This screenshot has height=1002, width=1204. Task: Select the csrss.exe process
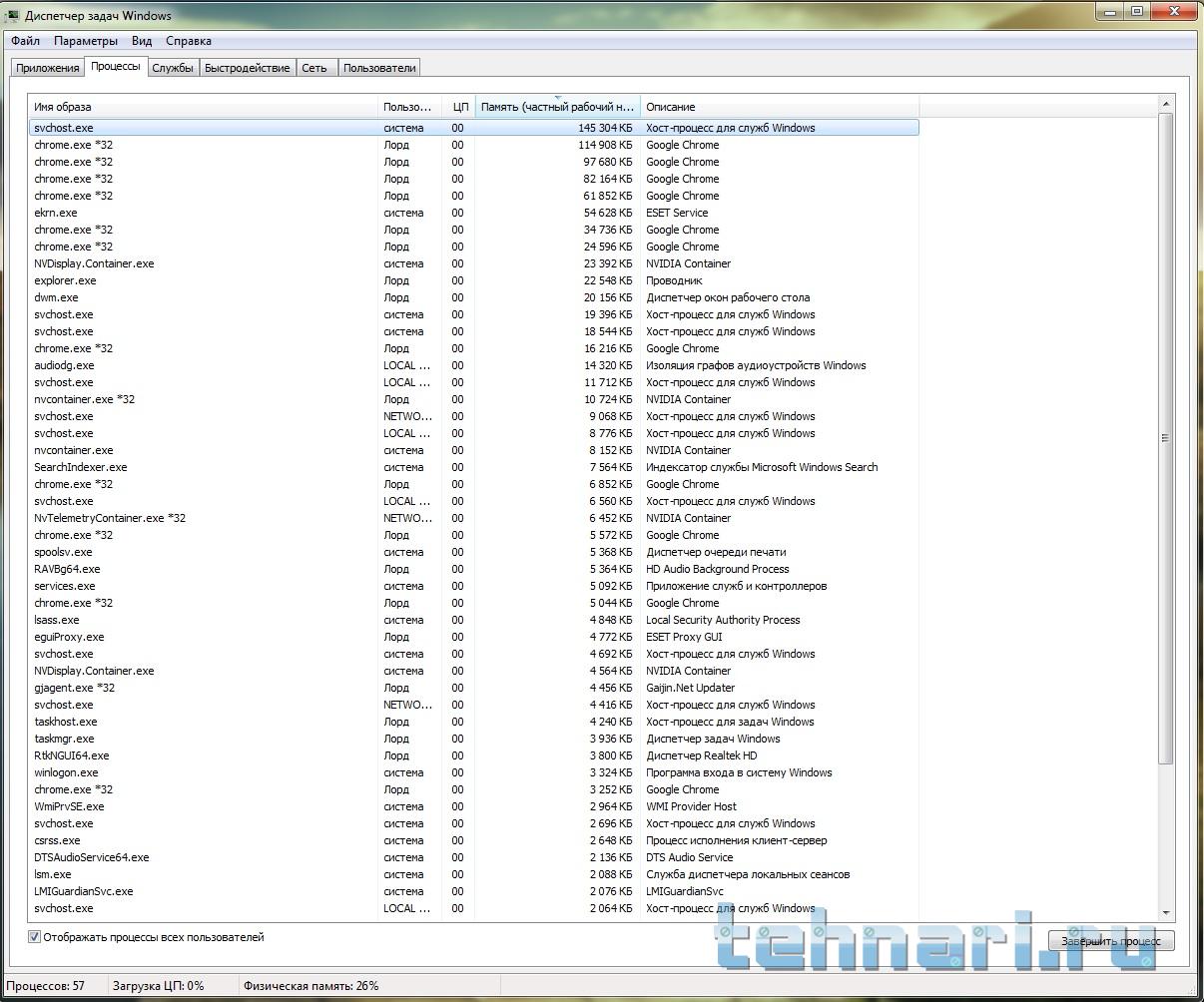(474, 840)
